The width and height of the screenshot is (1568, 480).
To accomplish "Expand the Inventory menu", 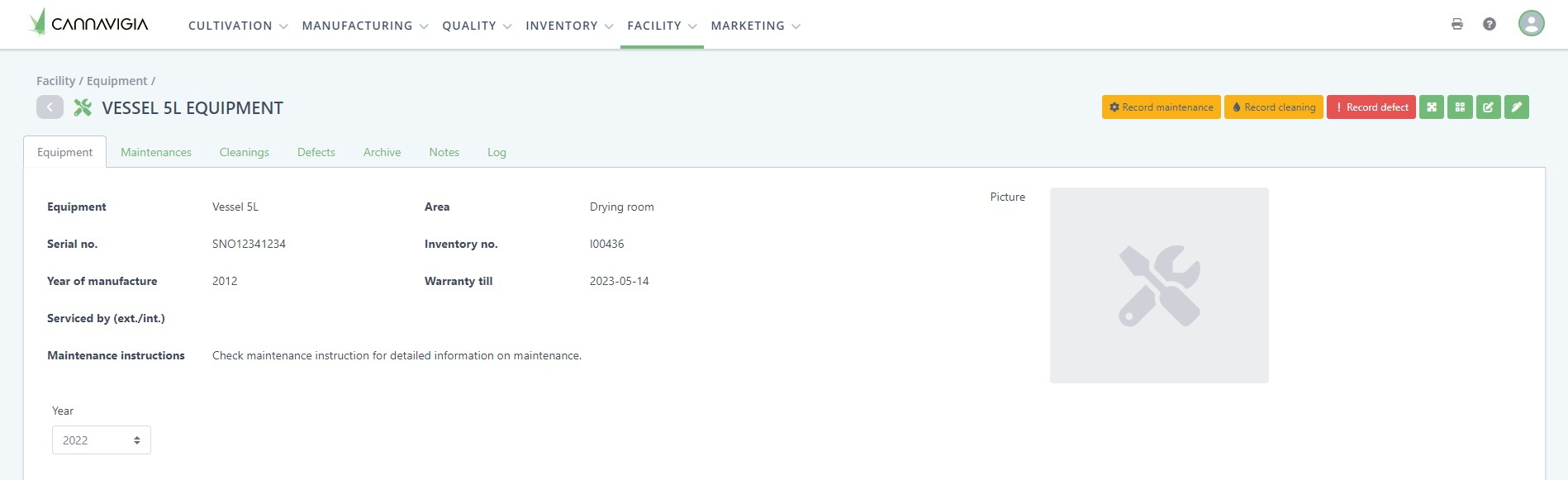I will pos(569,26).
